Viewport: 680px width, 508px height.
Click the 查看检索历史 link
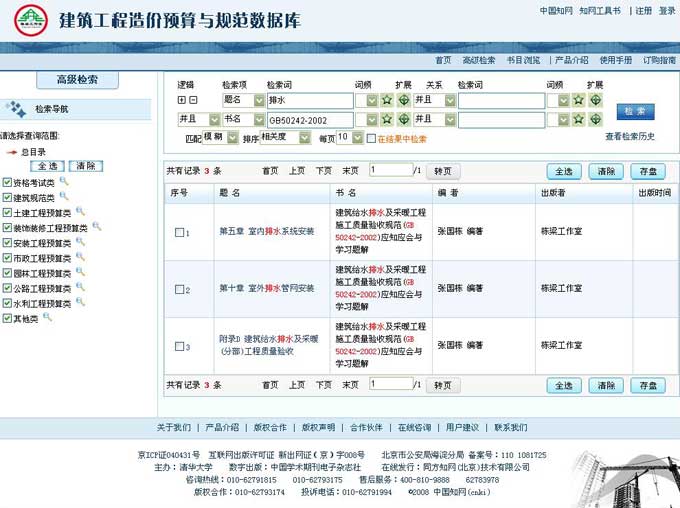[630, 136]
